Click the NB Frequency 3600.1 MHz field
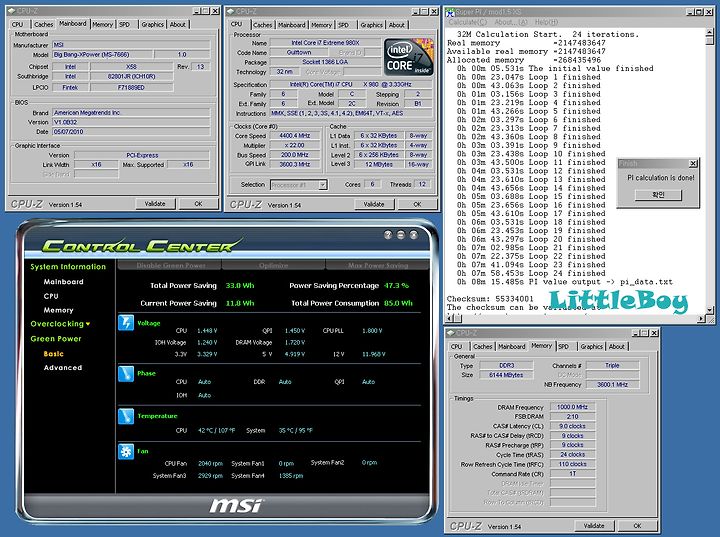The image size is (720, 537). point(613,384)
